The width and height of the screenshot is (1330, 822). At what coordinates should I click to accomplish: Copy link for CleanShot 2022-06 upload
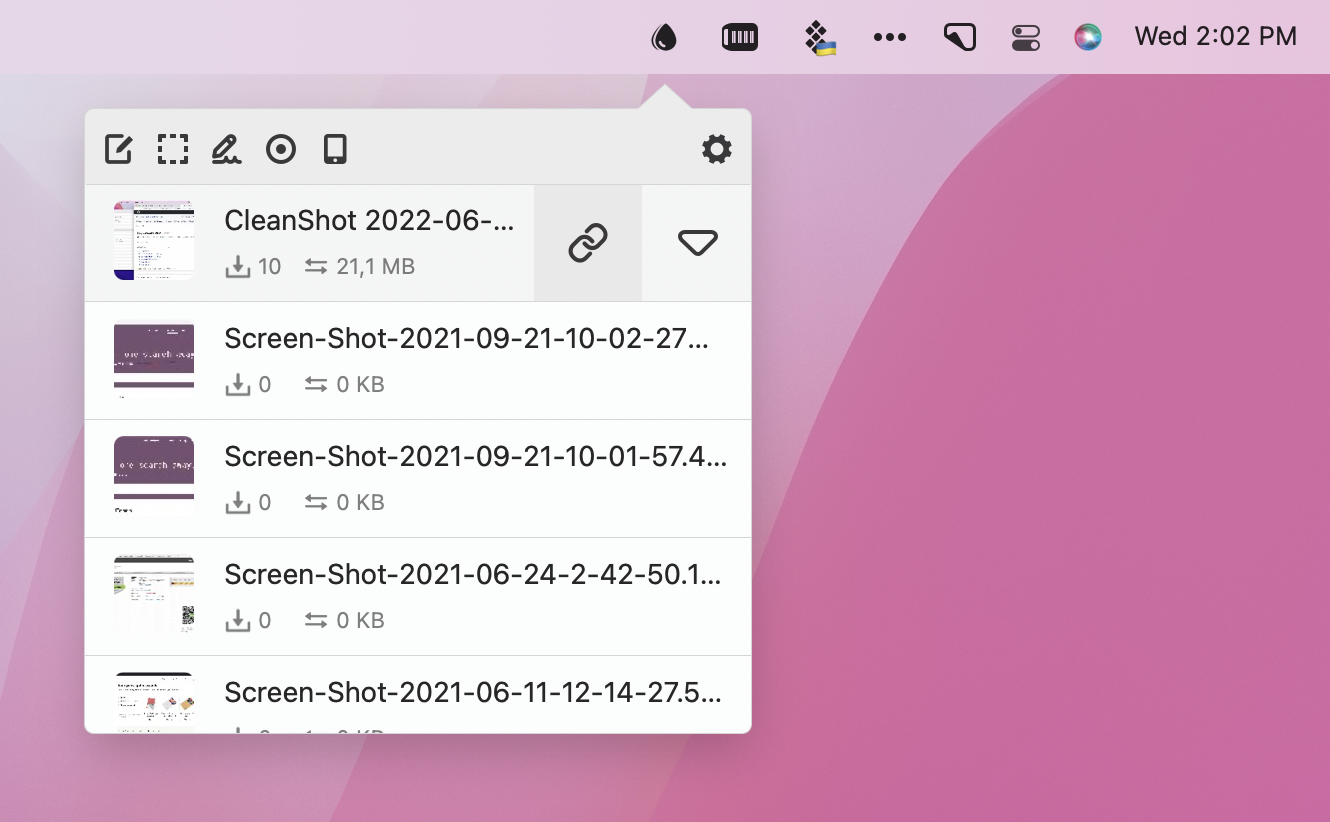pos(588,243)
